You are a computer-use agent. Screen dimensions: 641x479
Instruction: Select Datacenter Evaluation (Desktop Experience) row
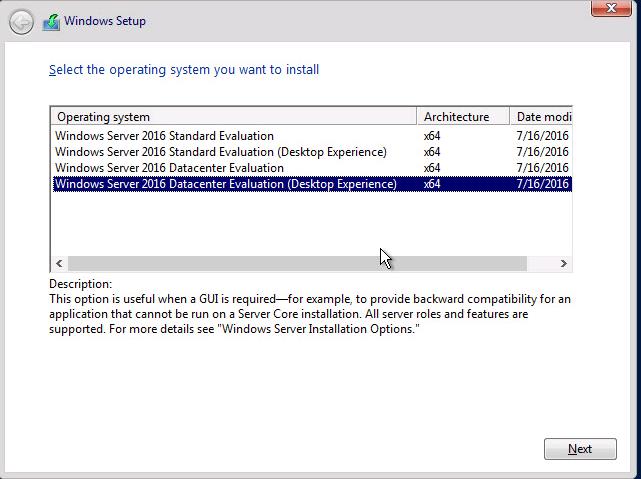pos(312,184)
